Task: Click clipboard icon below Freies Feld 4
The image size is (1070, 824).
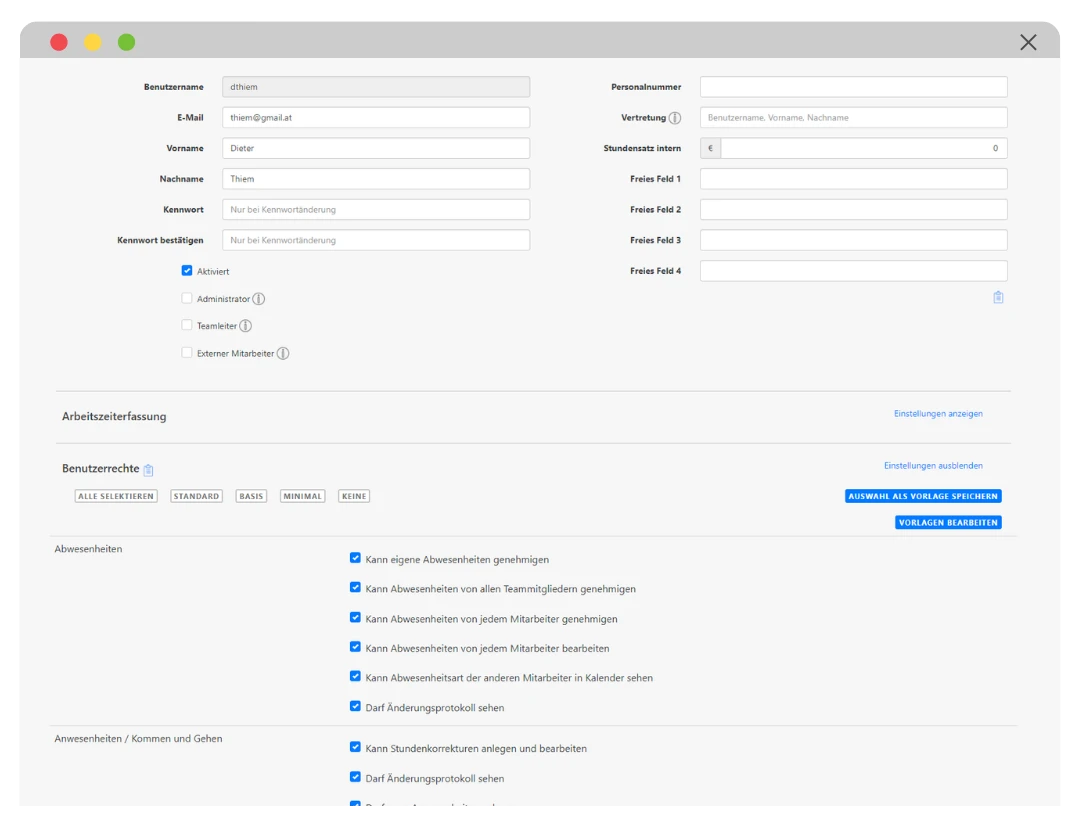Action: tap(998, 298)
